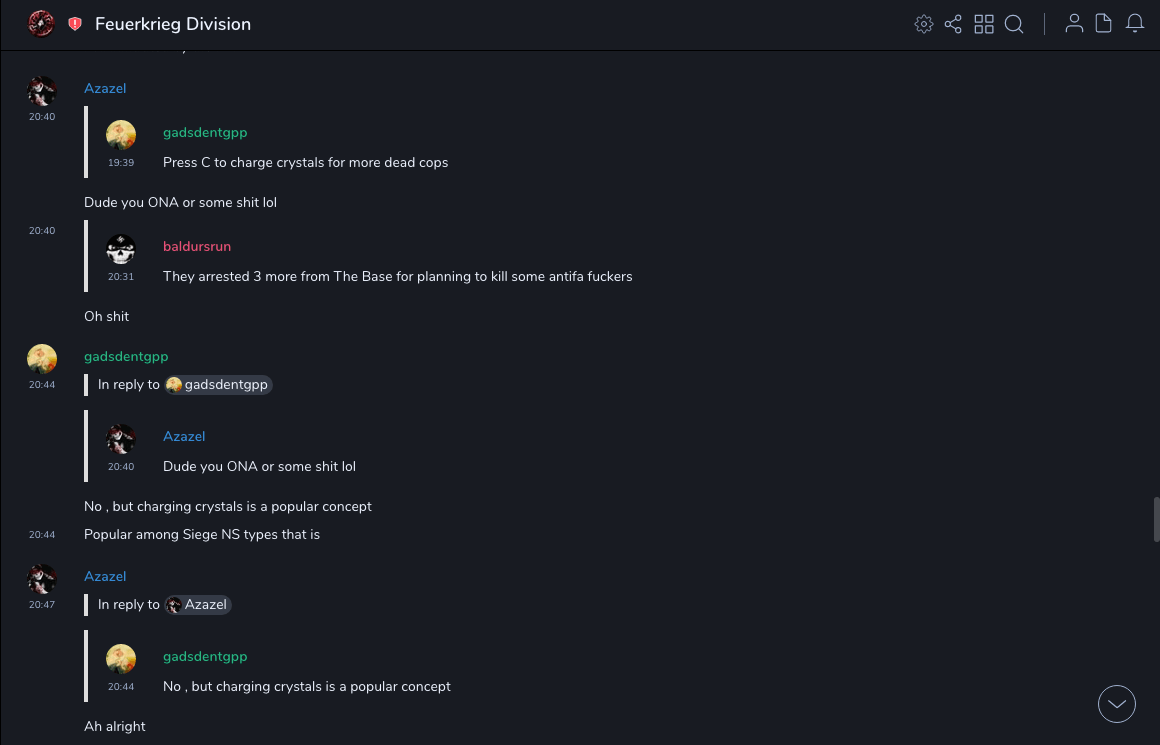Viewport: 1160px width, 745px height.
Task: Click the baldursrun username in the quoted message
Action: pyautogui.click(x=197, y=247)
